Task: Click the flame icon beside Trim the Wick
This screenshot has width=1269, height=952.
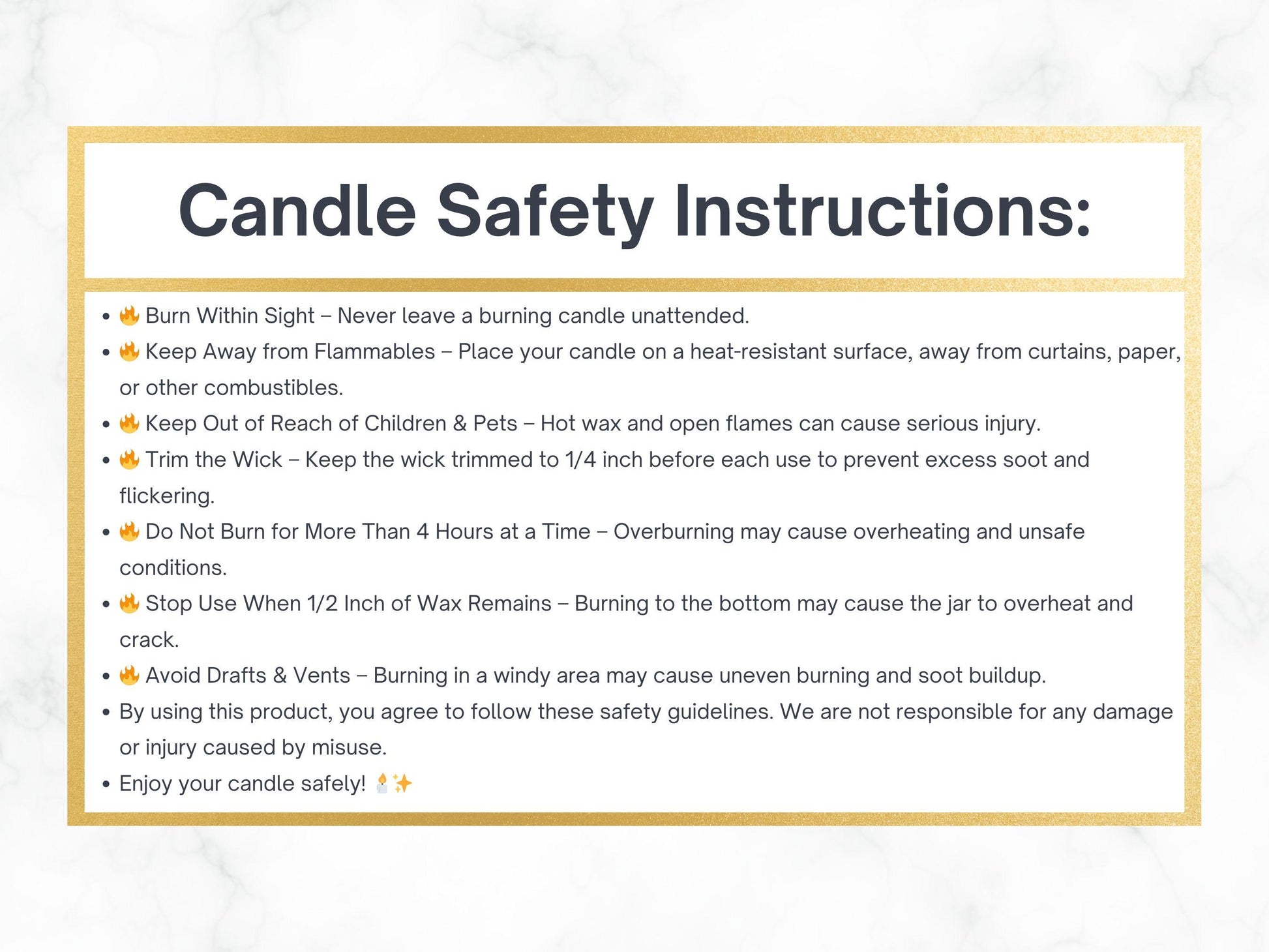Action: click(129, 459)
